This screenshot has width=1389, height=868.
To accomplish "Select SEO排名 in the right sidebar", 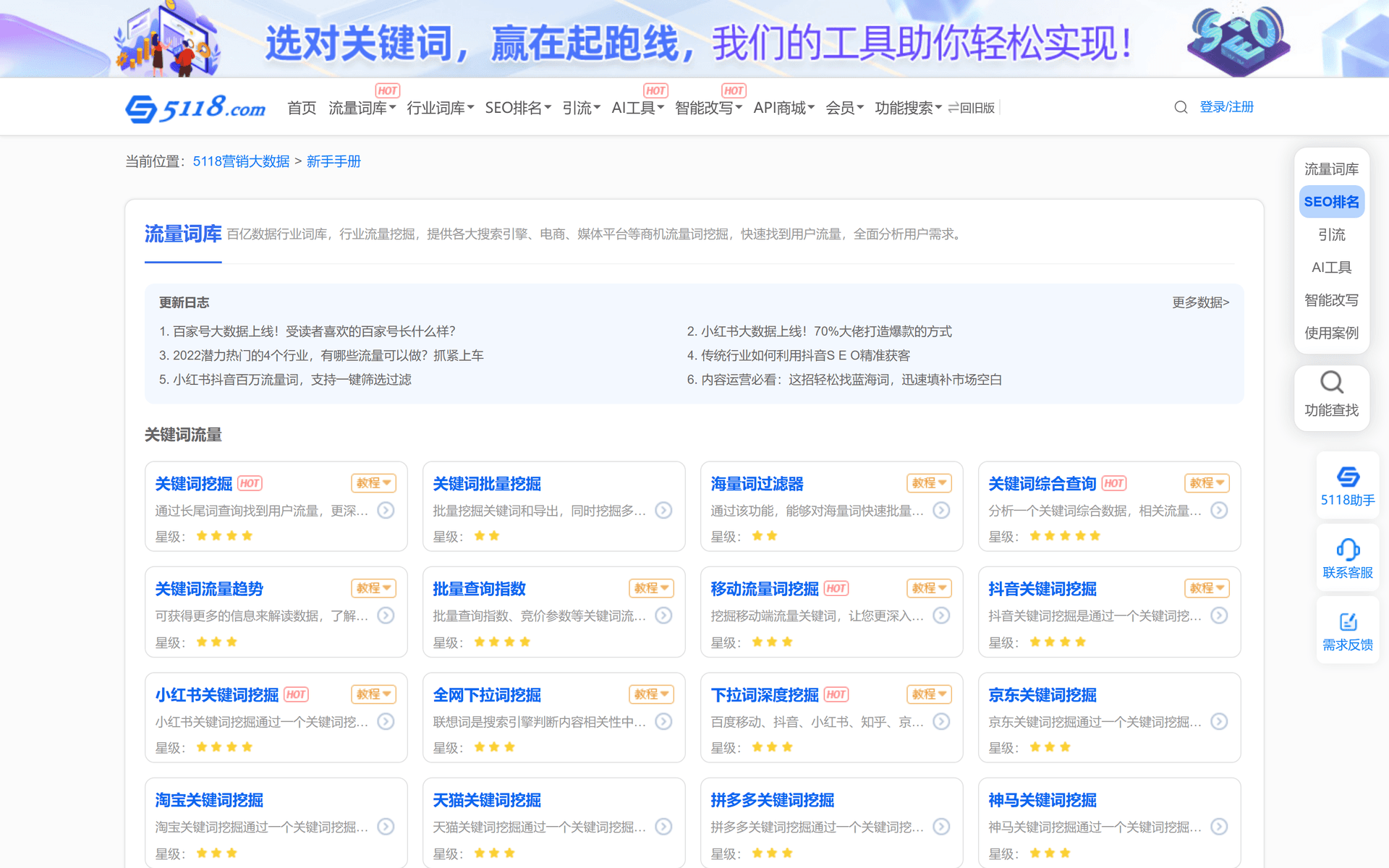I will pos(1331,202).
